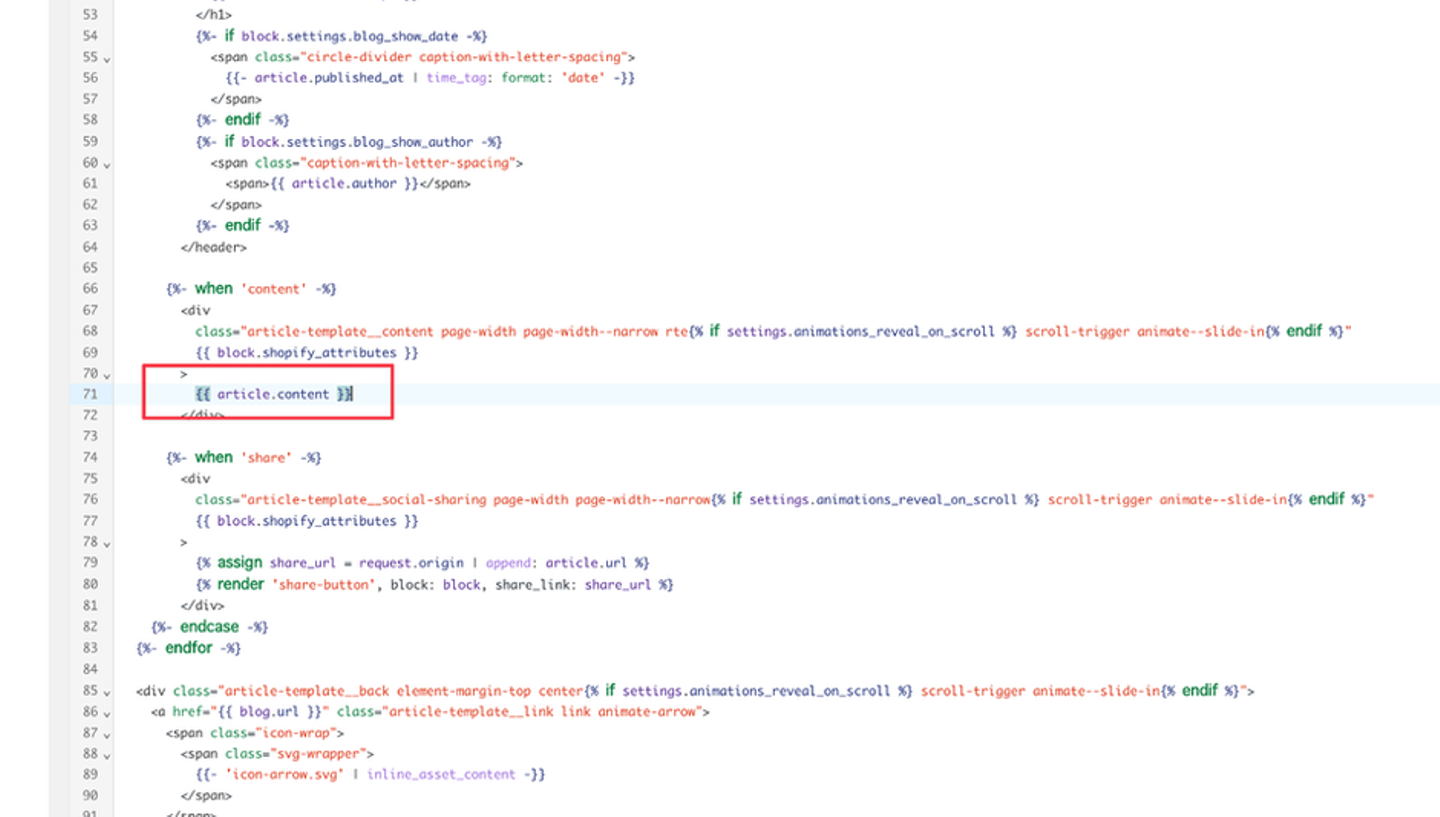Click the 'endif' tag on line 58
Screen dimensions: 1440x817
pyautogui.click(x=243, y=120)
